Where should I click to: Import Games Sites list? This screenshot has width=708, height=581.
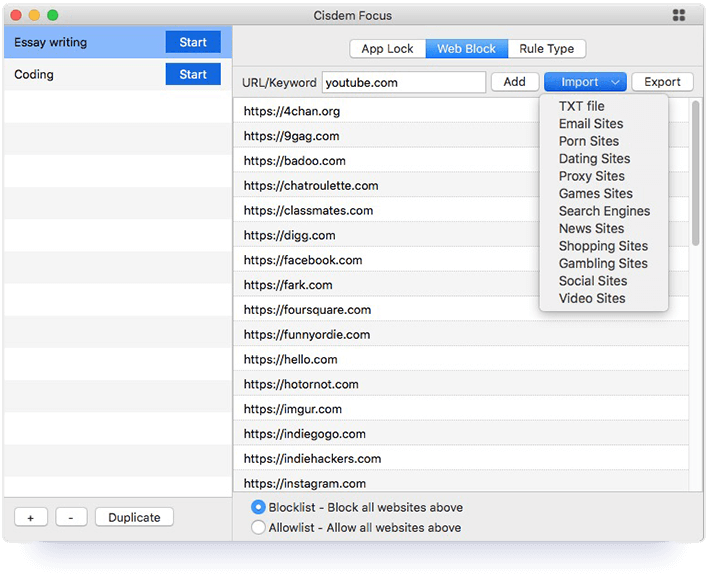(596, 194)
